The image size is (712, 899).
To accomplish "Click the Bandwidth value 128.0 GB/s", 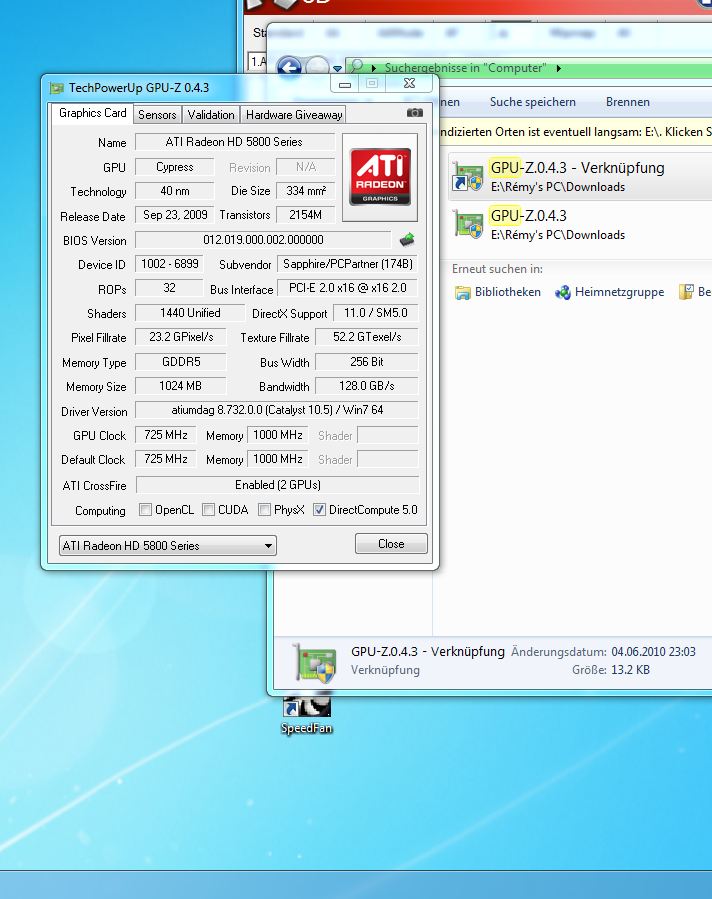I will (367, 386).
